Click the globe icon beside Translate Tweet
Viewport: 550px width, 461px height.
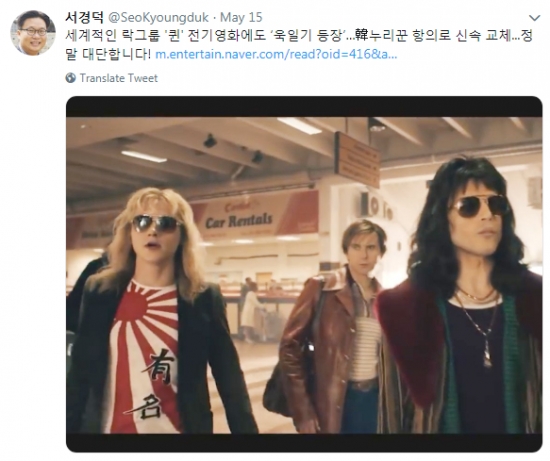tap(71, 78)
